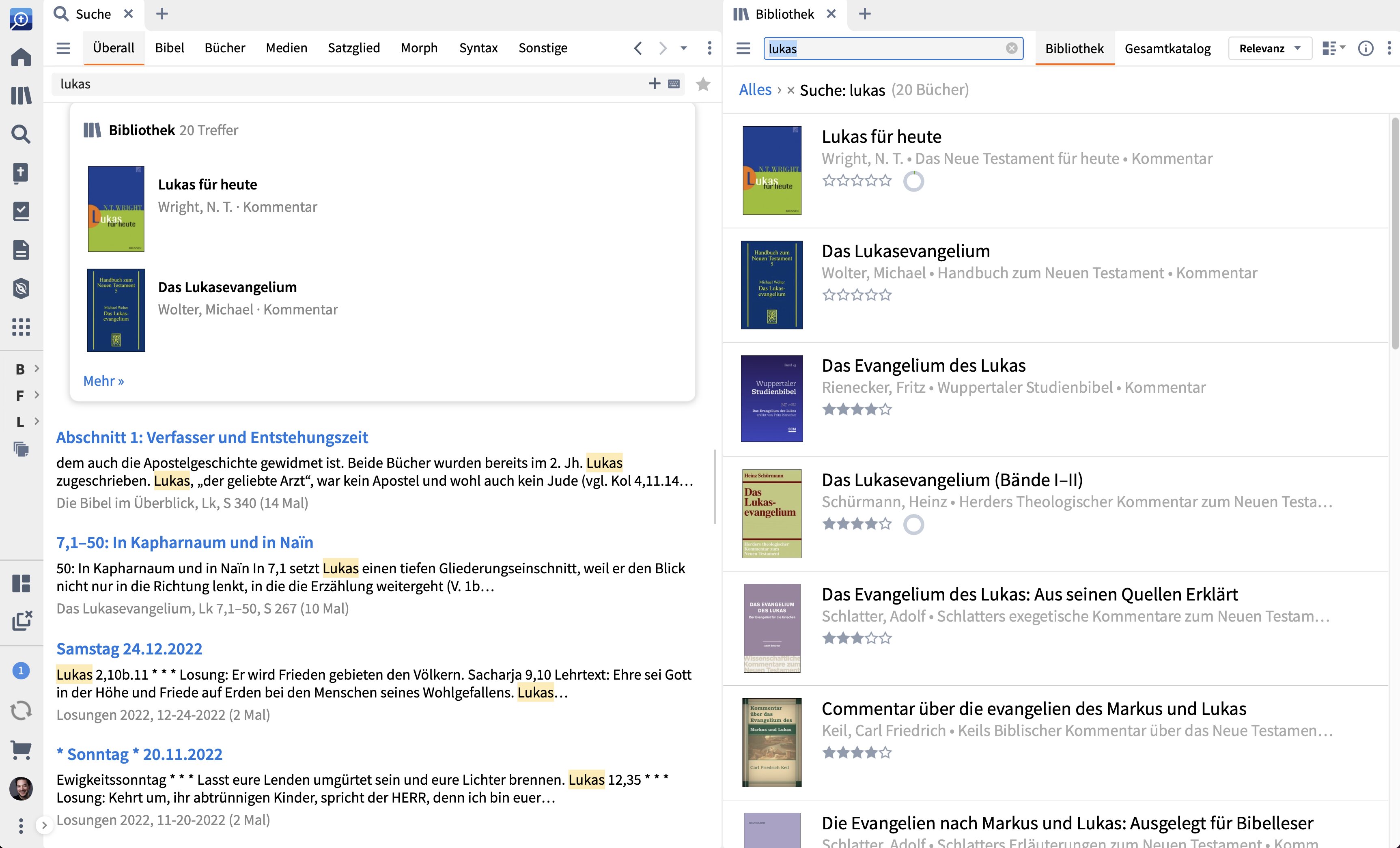Open the search history dropdown arrow
This screenshot has width=1400, height=848.
[x=684, y=48]
